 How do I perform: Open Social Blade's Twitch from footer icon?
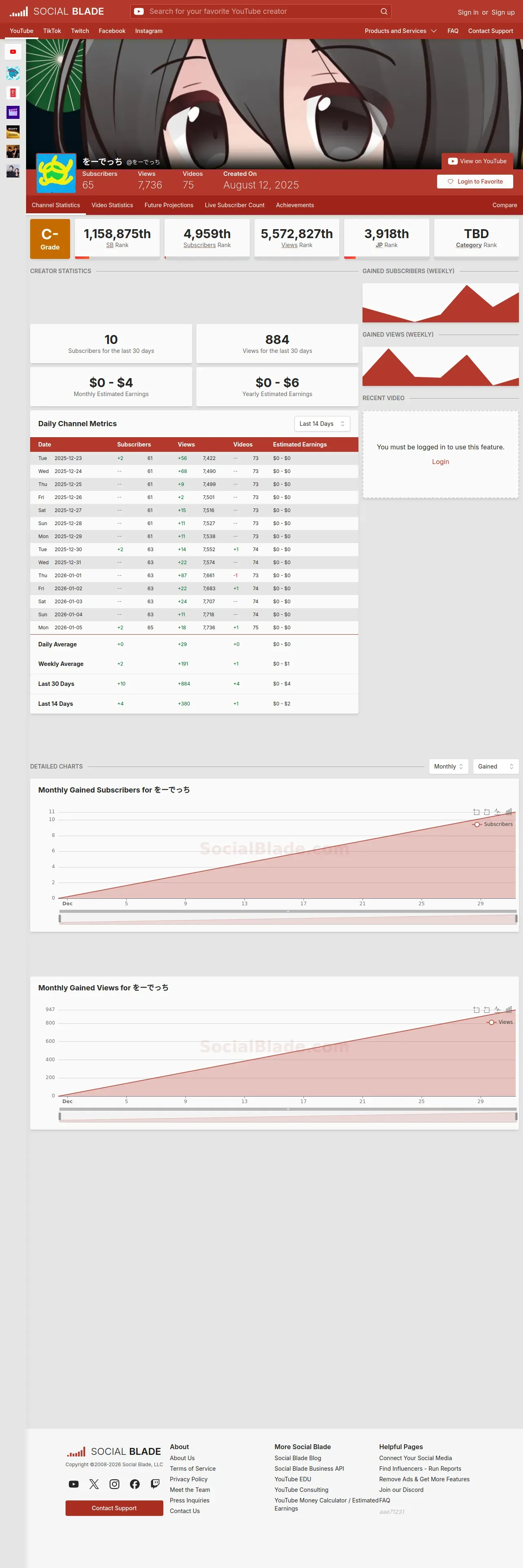(155, 1484)
